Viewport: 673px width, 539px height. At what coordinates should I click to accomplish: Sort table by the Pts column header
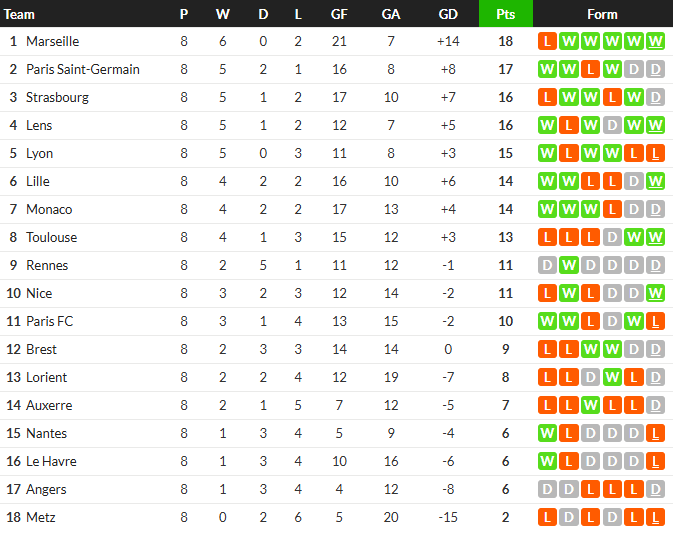point(506,14)
